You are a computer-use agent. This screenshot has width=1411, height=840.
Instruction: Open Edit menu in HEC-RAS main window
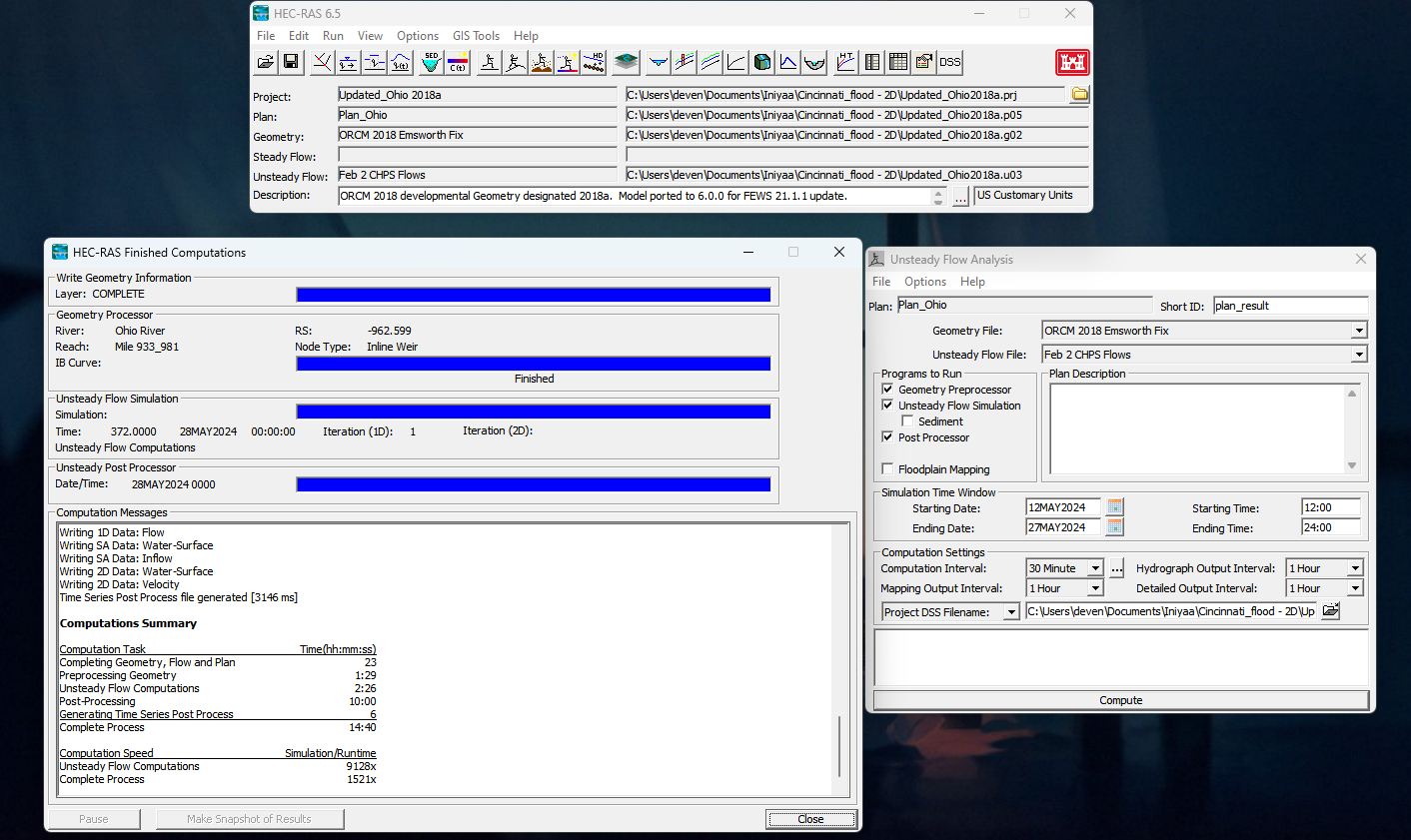299,36
